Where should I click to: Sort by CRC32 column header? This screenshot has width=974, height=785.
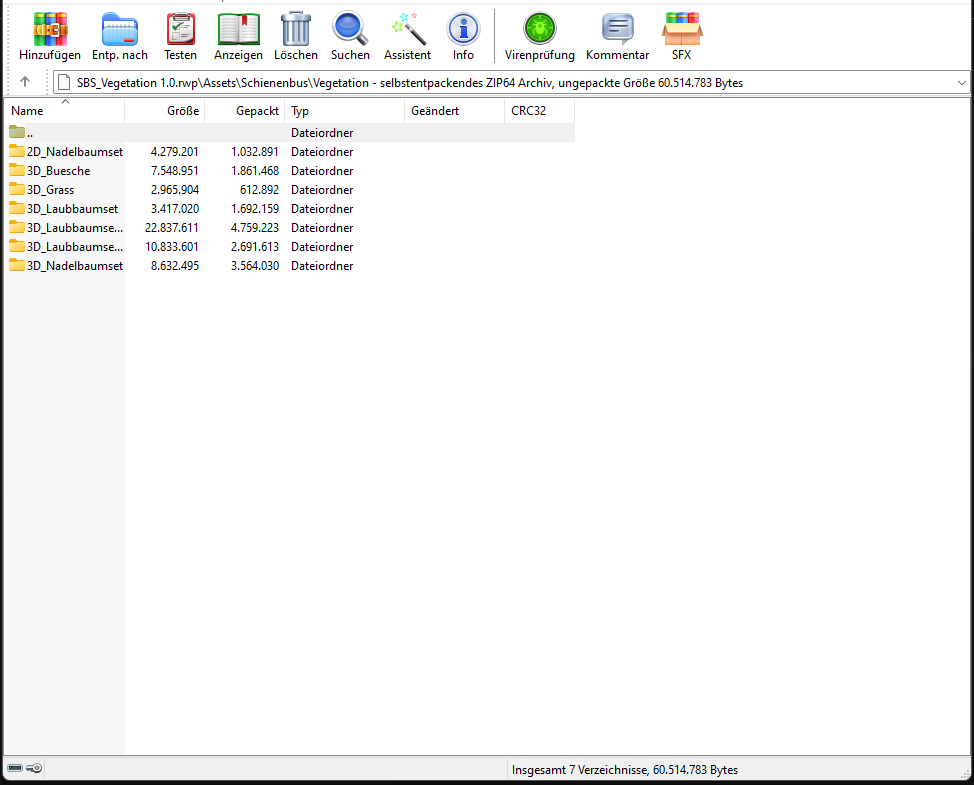[x=540, y=111]
